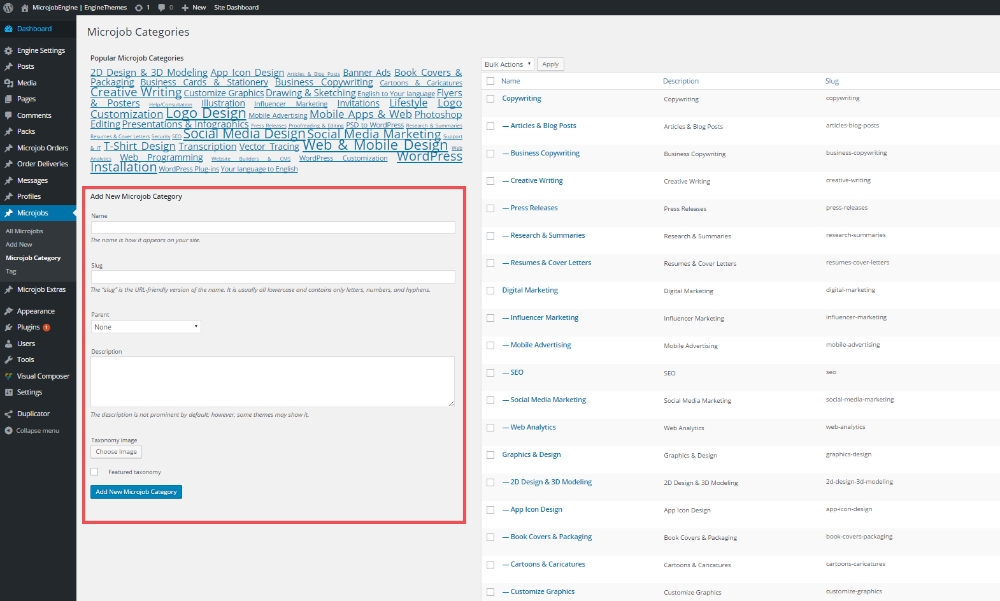Click the Comments bubble icon in sidebar
This screenshot has width=1000, height=601.
tap(9, 115)
